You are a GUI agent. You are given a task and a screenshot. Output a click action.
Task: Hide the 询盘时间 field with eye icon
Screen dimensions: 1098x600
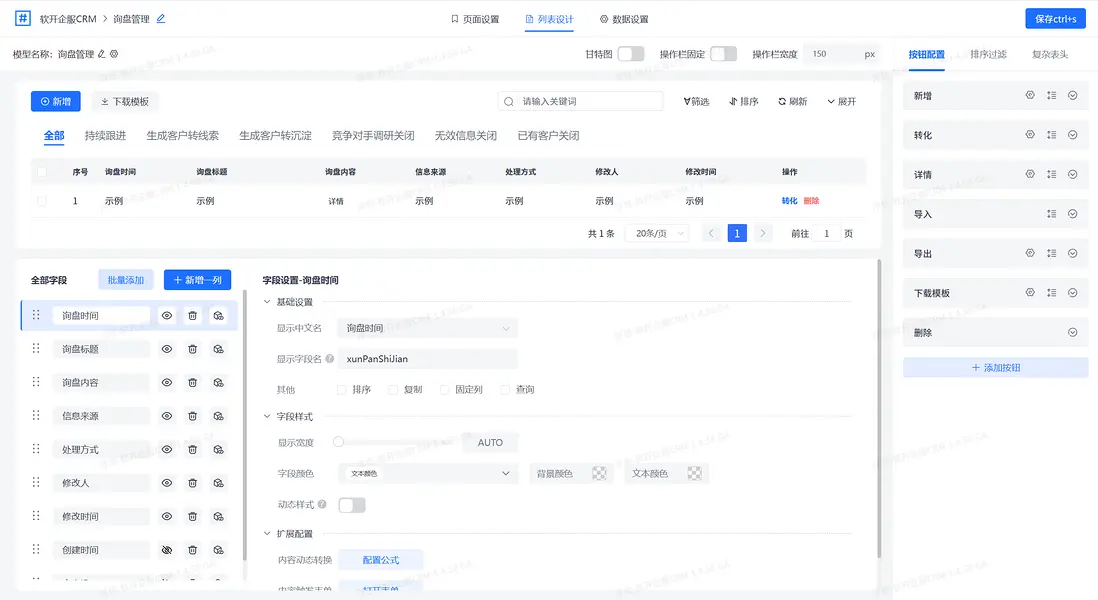[x=167, y=316]
